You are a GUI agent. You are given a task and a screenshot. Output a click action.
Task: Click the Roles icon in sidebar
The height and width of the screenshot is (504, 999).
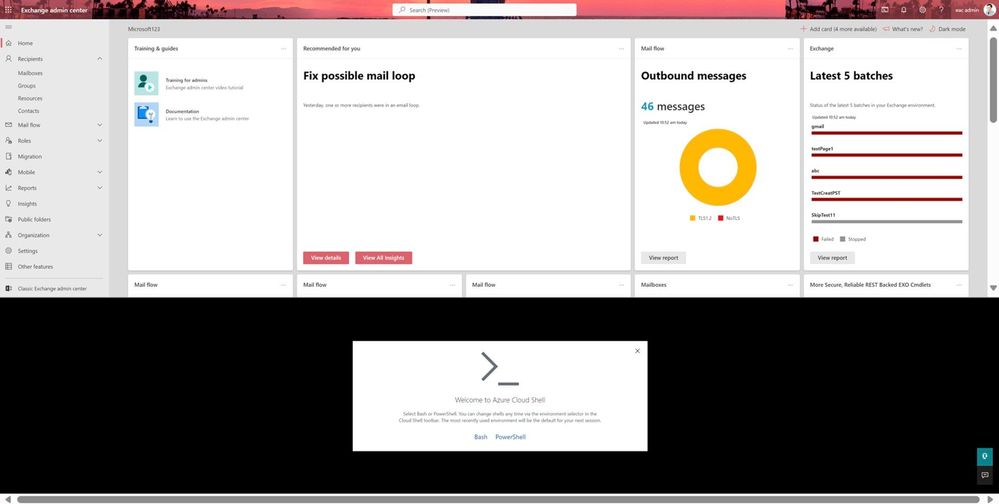pyautogui.click(x=8, y=140)
